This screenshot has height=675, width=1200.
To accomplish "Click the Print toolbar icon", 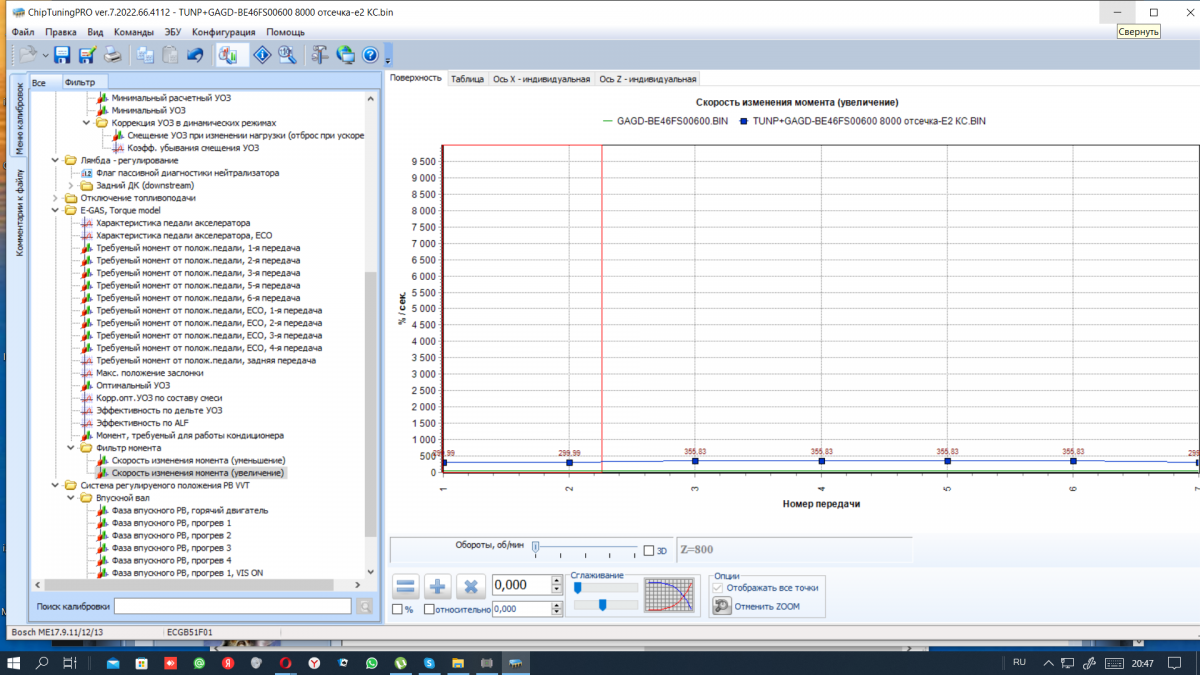I will click(113, 55).
